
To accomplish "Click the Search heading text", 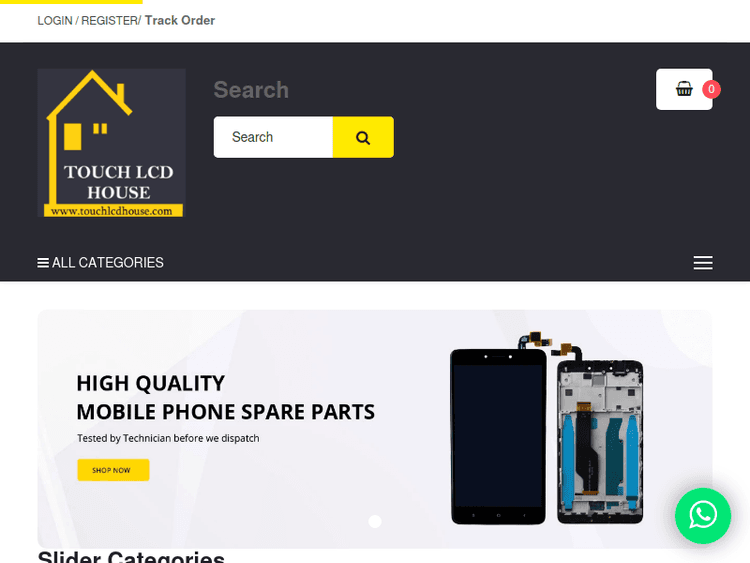I will pos(251,90).
